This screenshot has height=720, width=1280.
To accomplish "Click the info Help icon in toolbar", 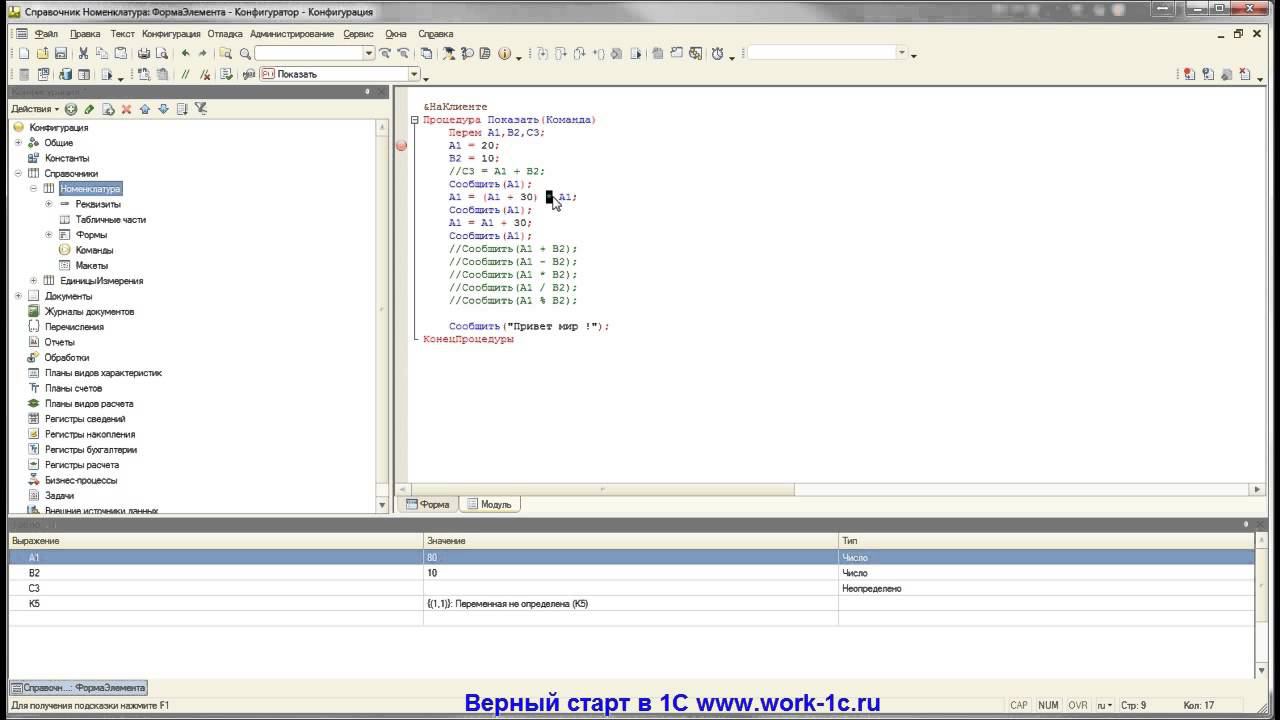I will 504,53.
